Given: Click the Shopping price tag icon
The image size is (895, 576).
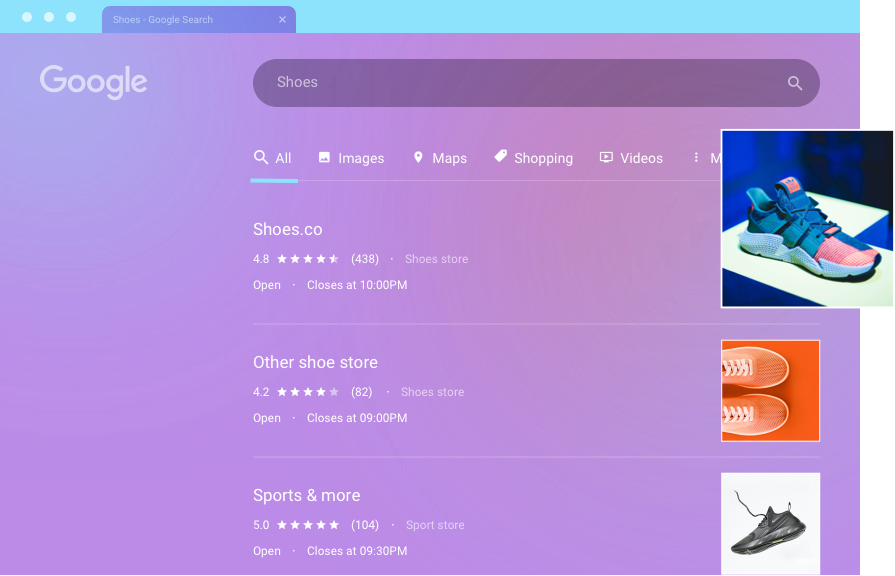Looking at the screenshot, I should (501, 156).
